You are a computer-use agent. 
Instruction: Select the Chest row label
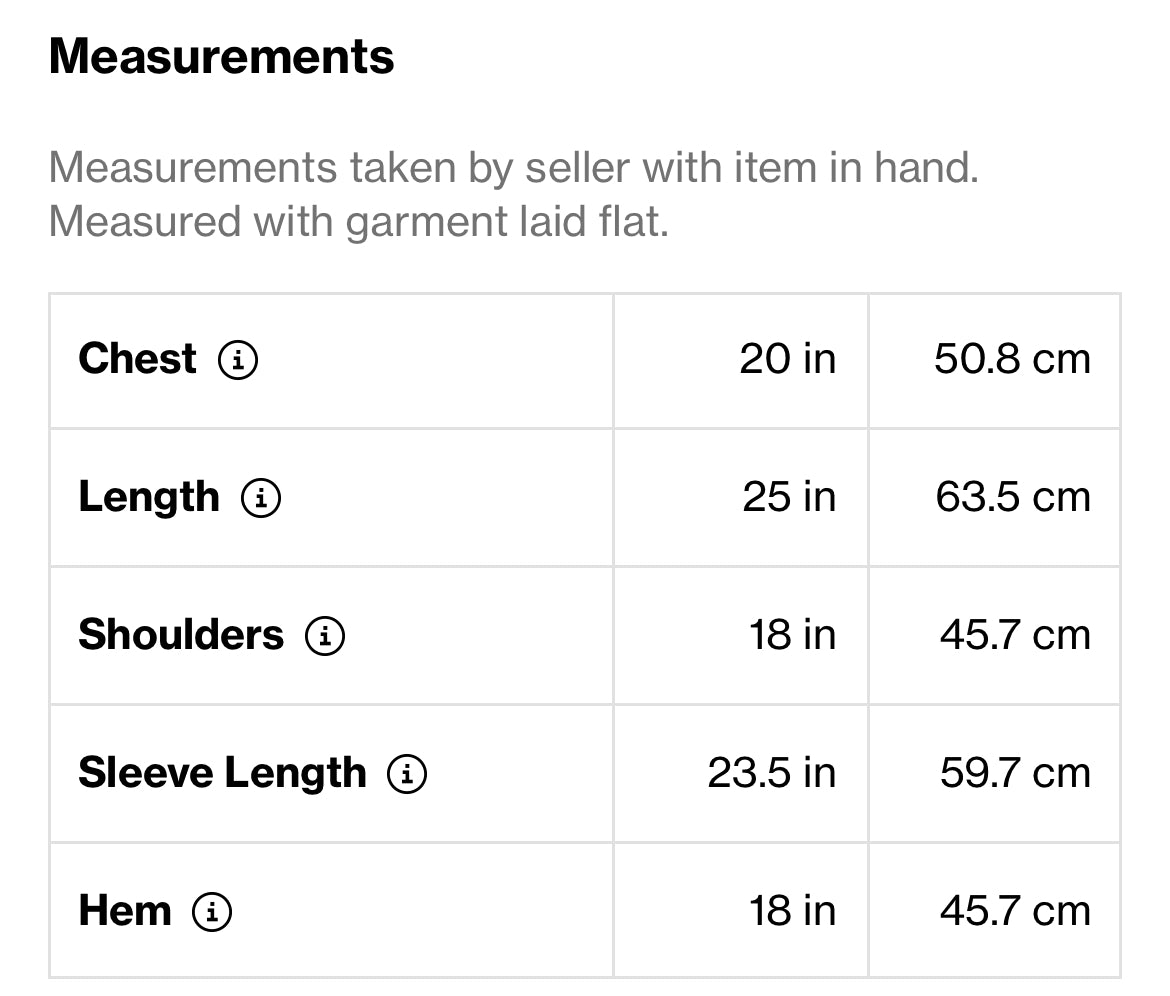pos(137,359)
